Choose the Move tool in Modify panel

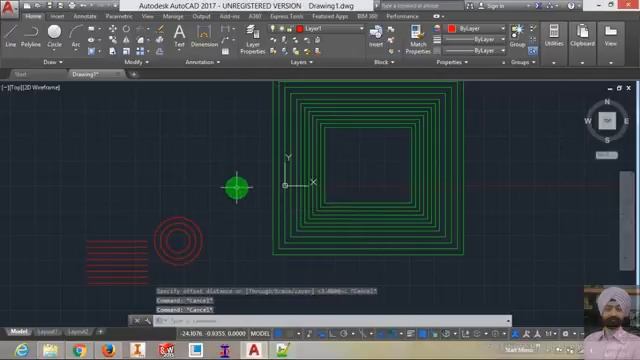(x=112, y=29)
